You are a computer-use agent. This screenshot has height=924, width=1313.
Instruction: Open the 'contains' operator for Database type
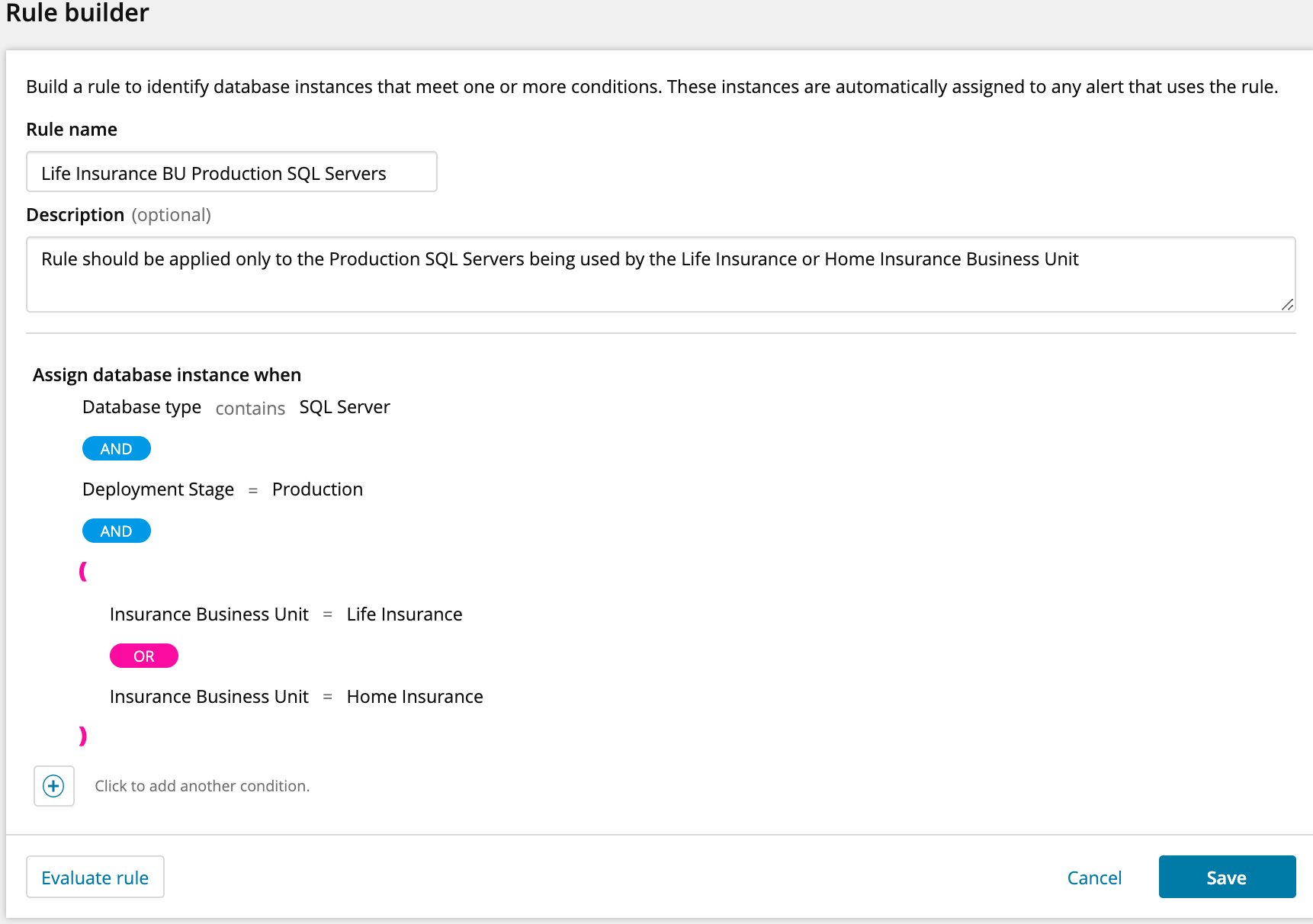(x=250, y=409)
